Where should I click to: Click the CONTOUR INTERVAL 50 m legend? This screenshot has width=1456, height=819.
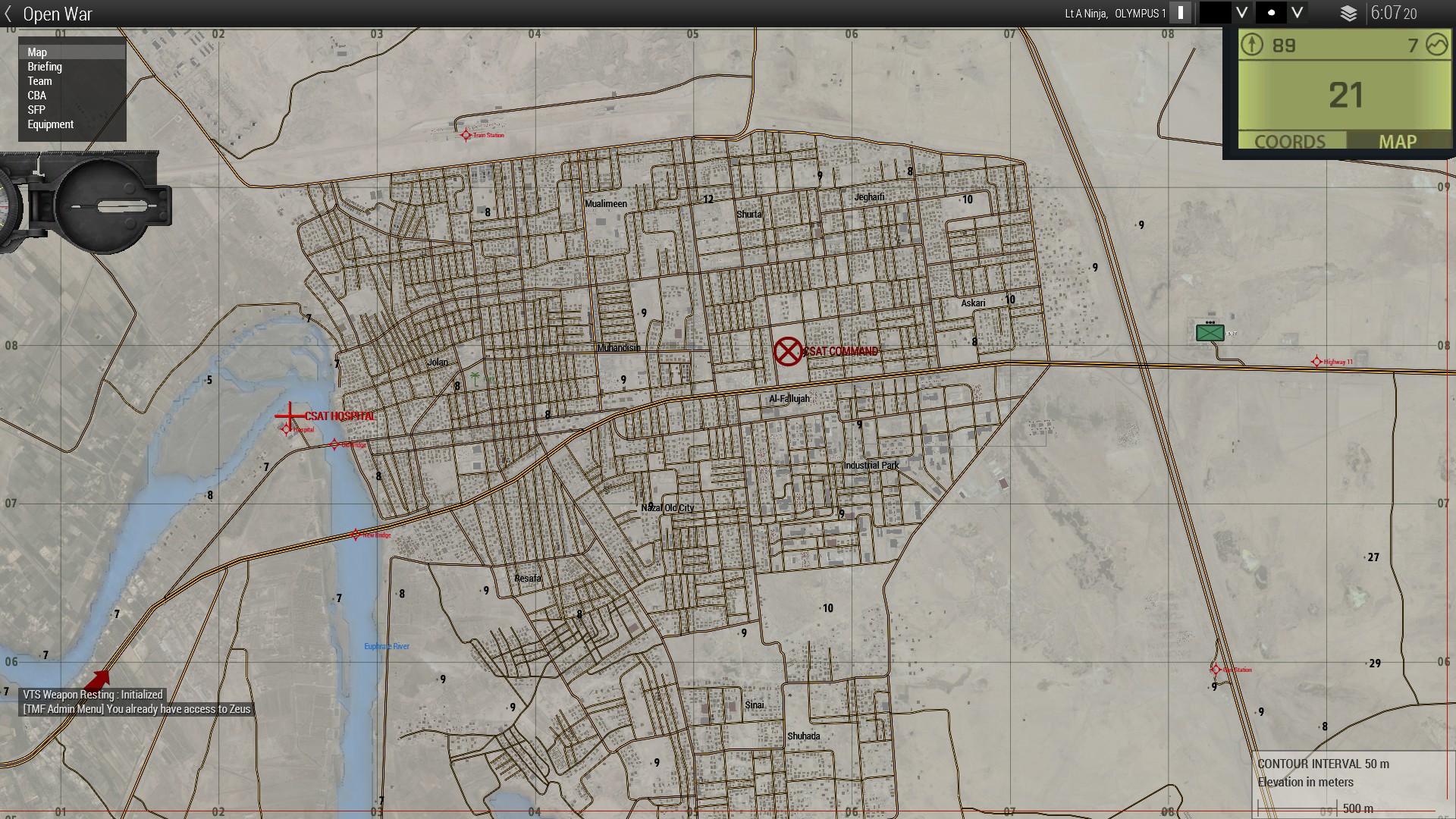[x=1323, y=764]
